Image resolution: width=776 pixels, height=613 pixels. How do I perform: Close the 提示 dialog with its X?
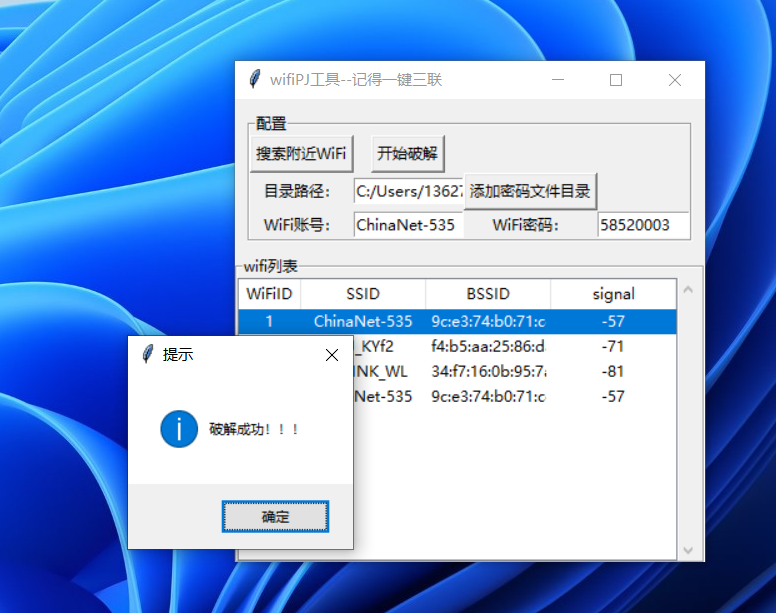(332, 355)
